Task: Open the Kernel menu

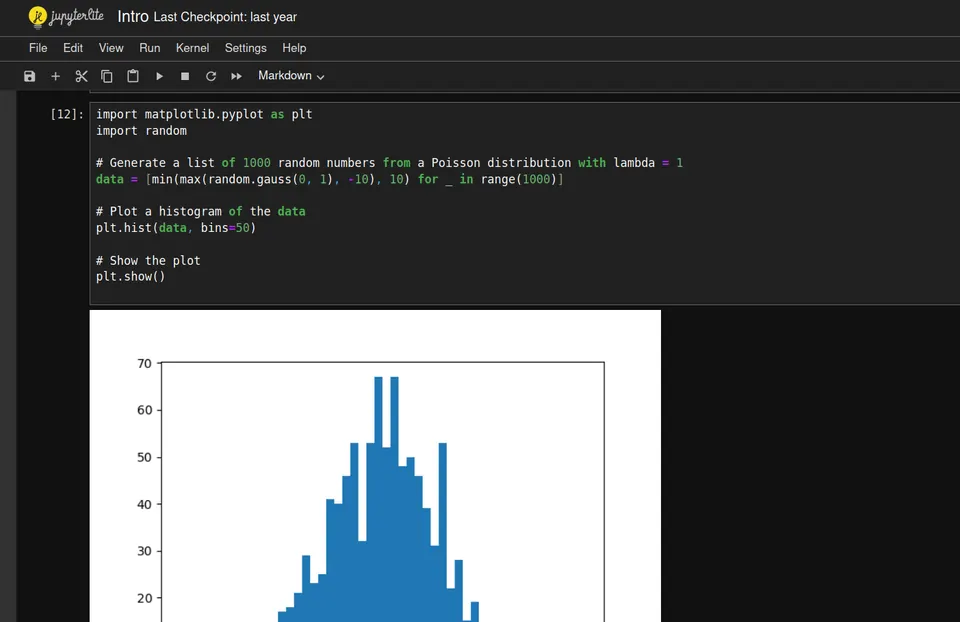Action: 192,48
